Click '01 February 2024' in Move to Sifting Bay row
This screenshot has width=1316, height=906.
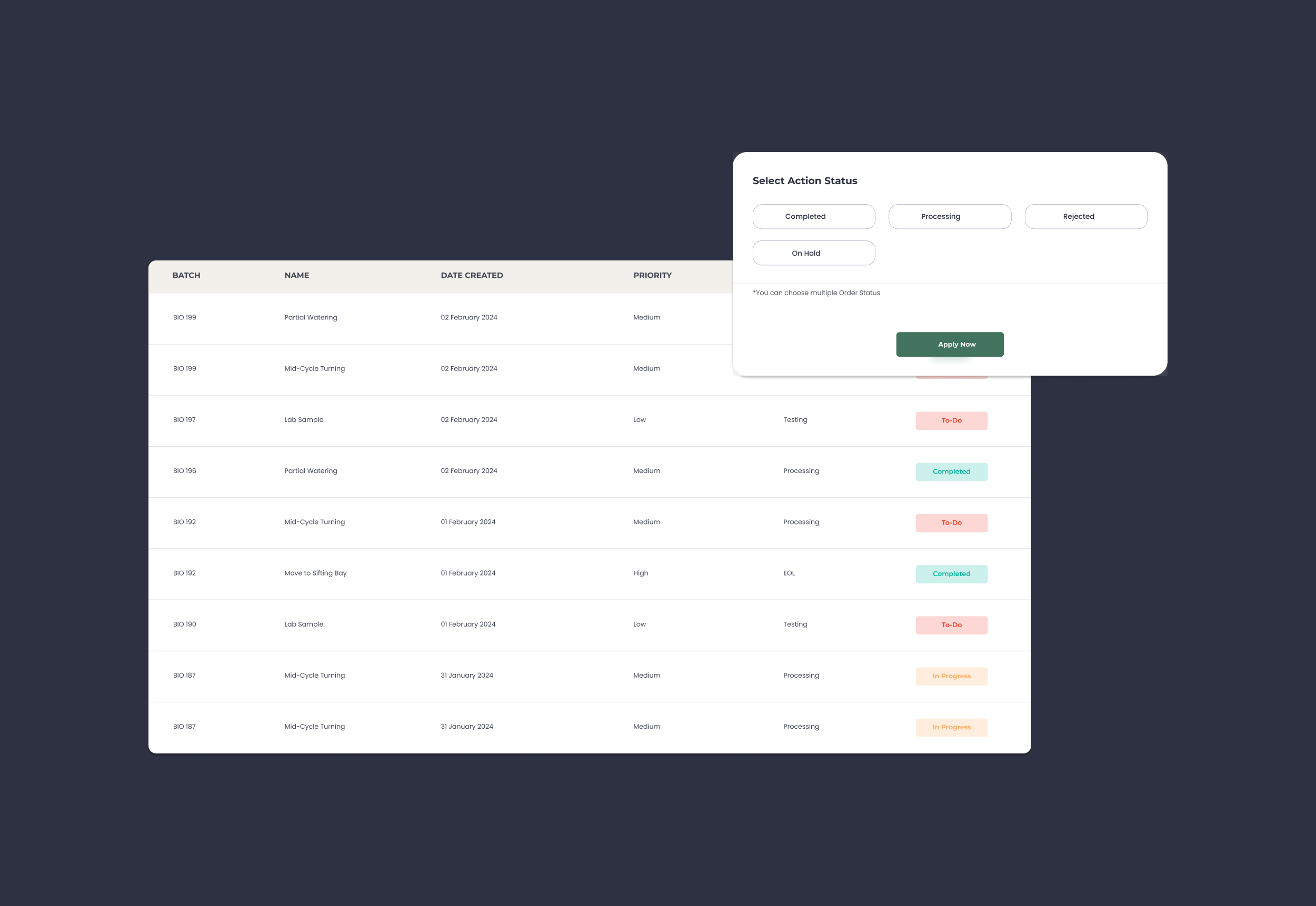tap(468, 573)
